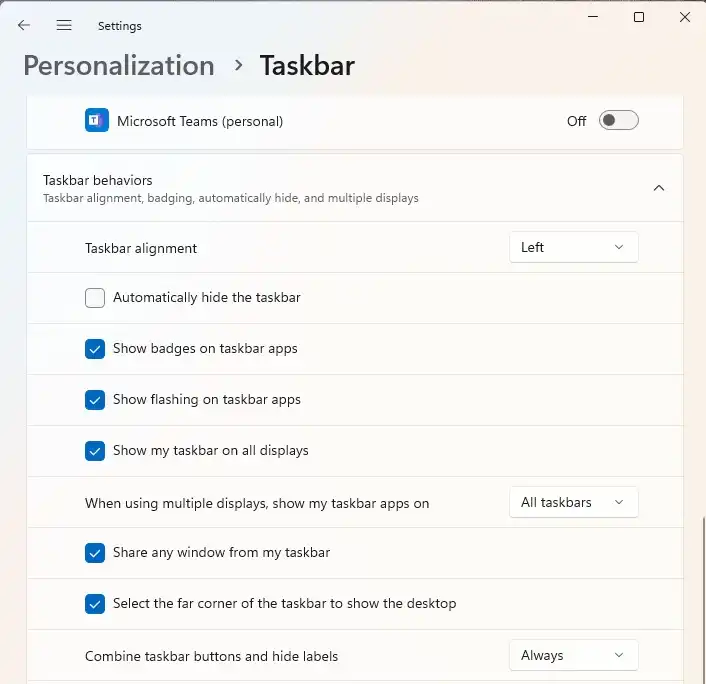Toggle Microsoft Teams (personal) switch on

(x=618, y=121)
